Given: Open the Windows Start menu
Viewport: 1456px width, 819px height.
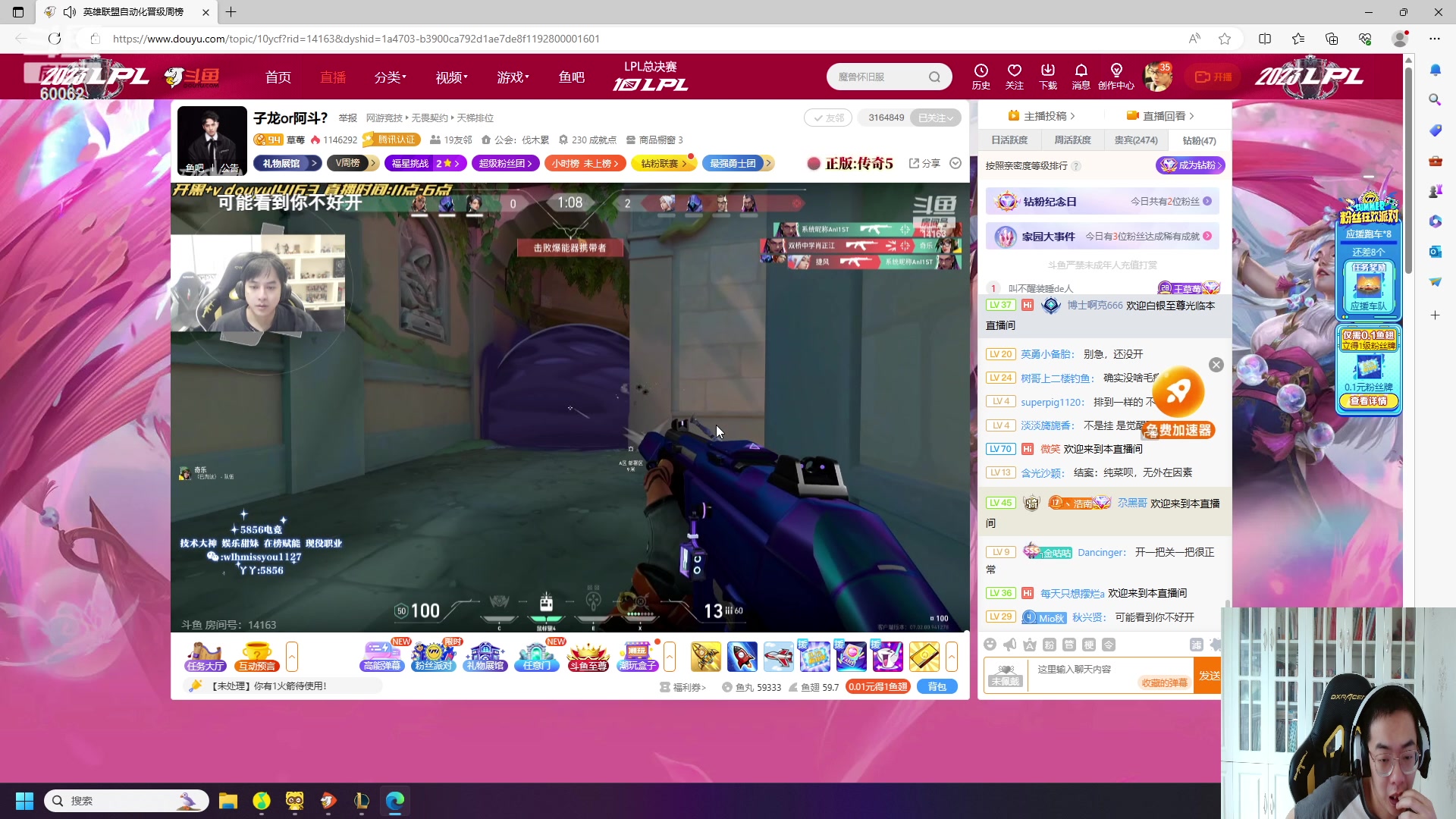Looking at the screenshot, I should click(x=24, y=801).
